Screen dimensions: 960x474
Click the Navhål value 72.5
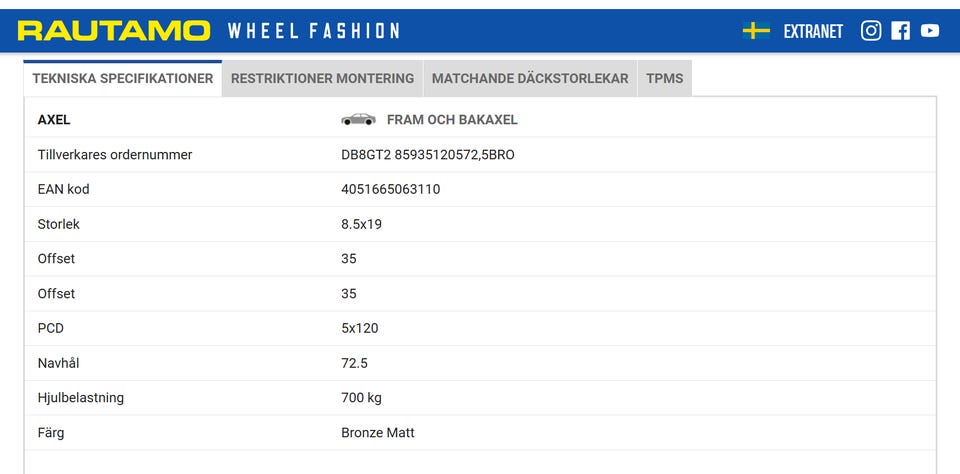click(355, 363)
